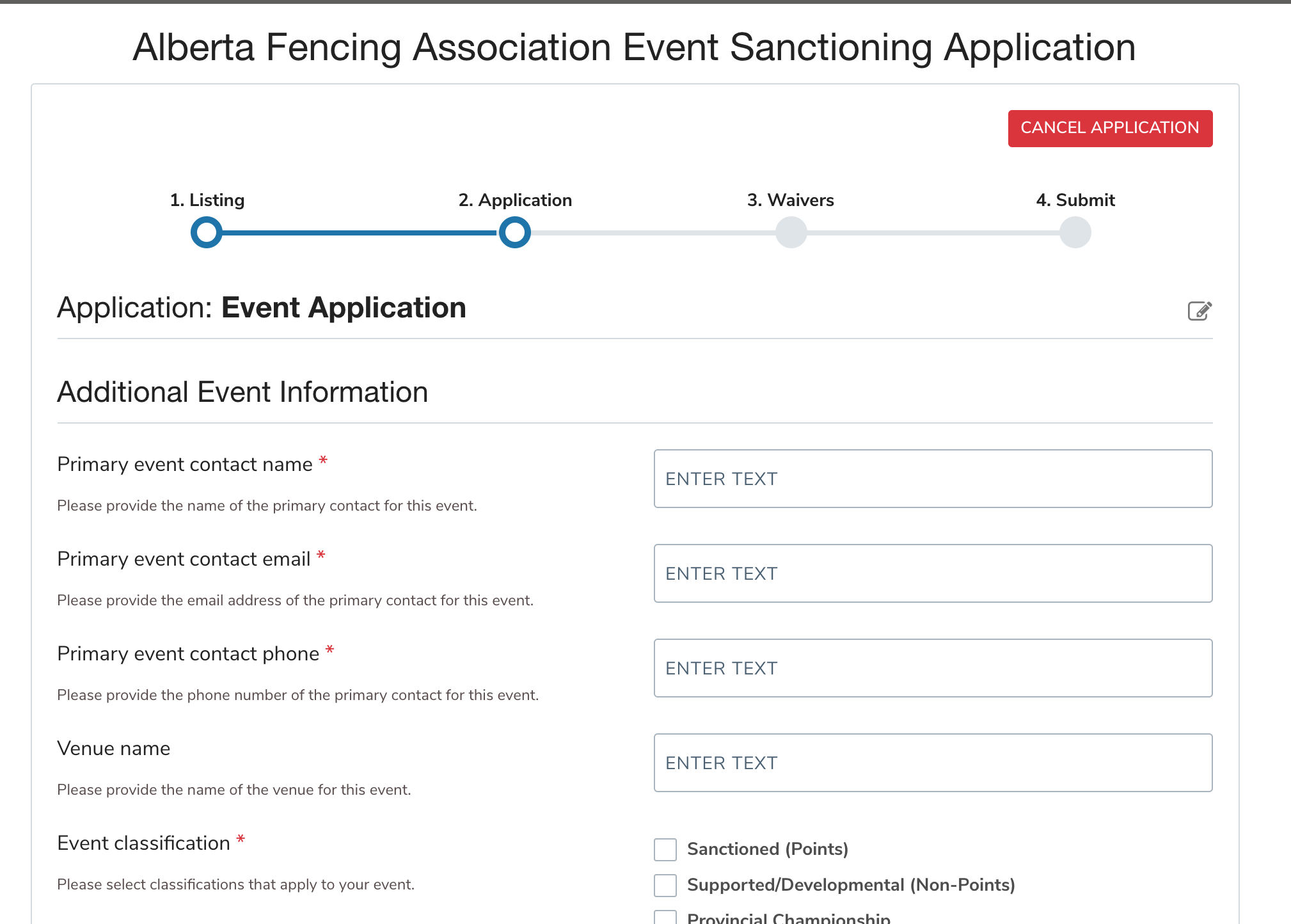Image resolution: width=1291 pixels, height=924 pixels.
Task: Check the Sanctioned (Points) checkbox
Action: click(665, 850)
